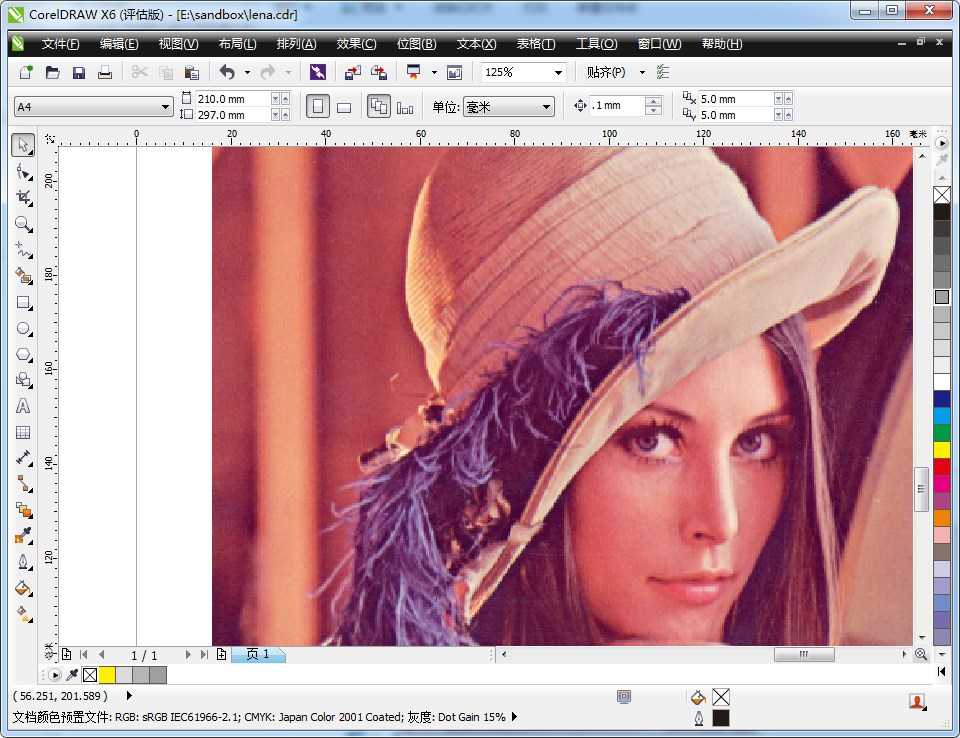Expand the color profile status arrow
The width and height of the screenshot is (960, 738).
pyautogui.click(x=514, y=716)
